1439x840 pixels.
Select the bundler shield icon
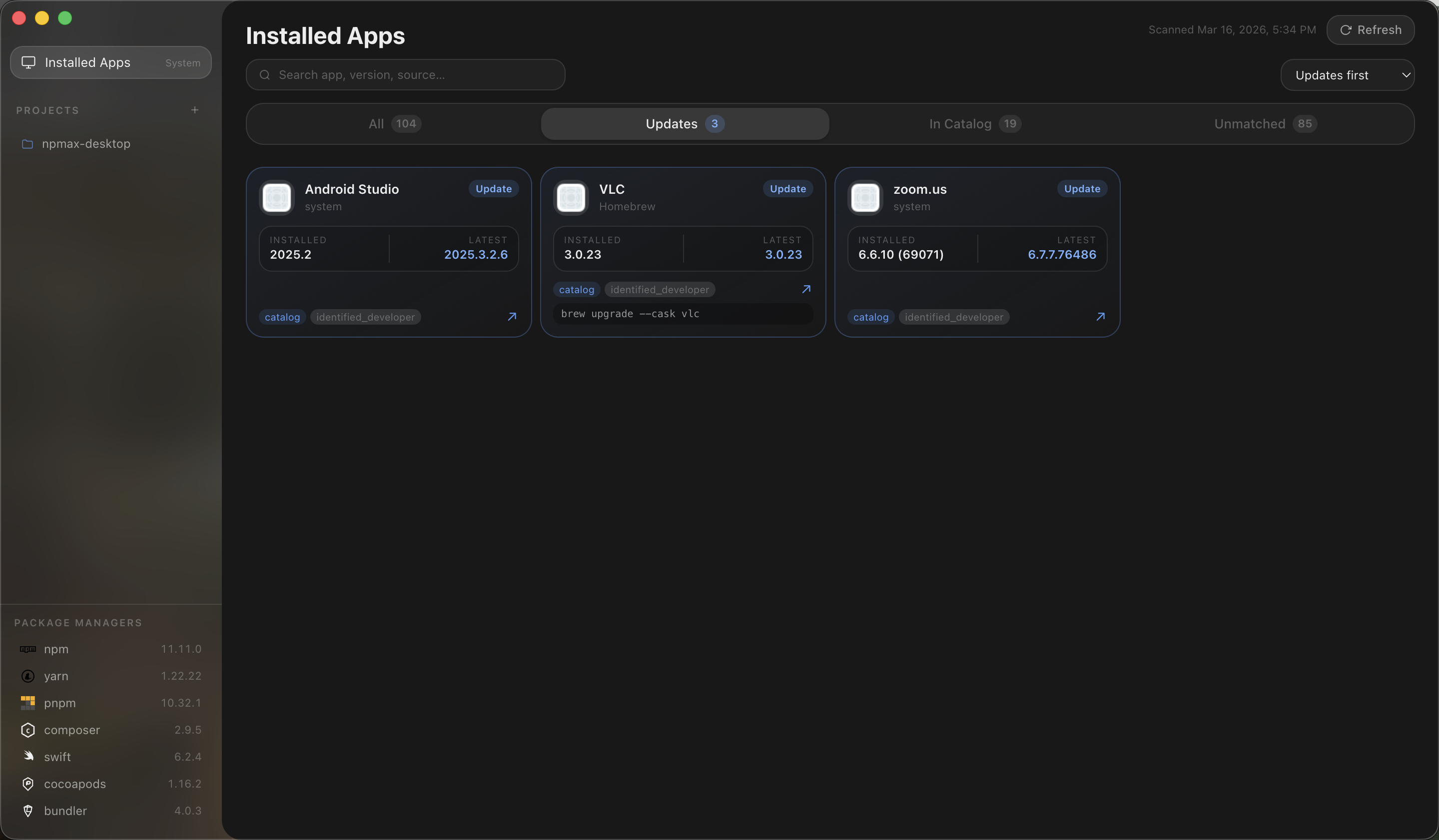click(x=28, y=811)
